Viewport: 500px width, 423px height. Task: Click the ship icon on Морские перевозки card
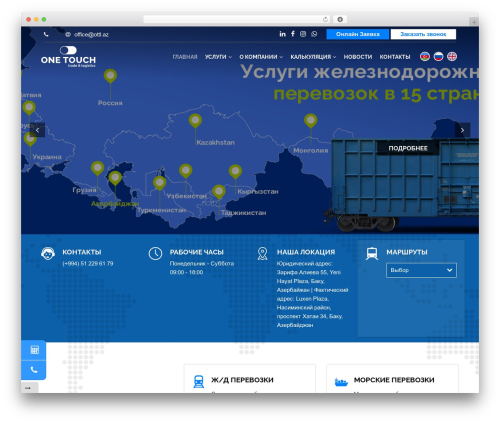[x=341, y=382]
